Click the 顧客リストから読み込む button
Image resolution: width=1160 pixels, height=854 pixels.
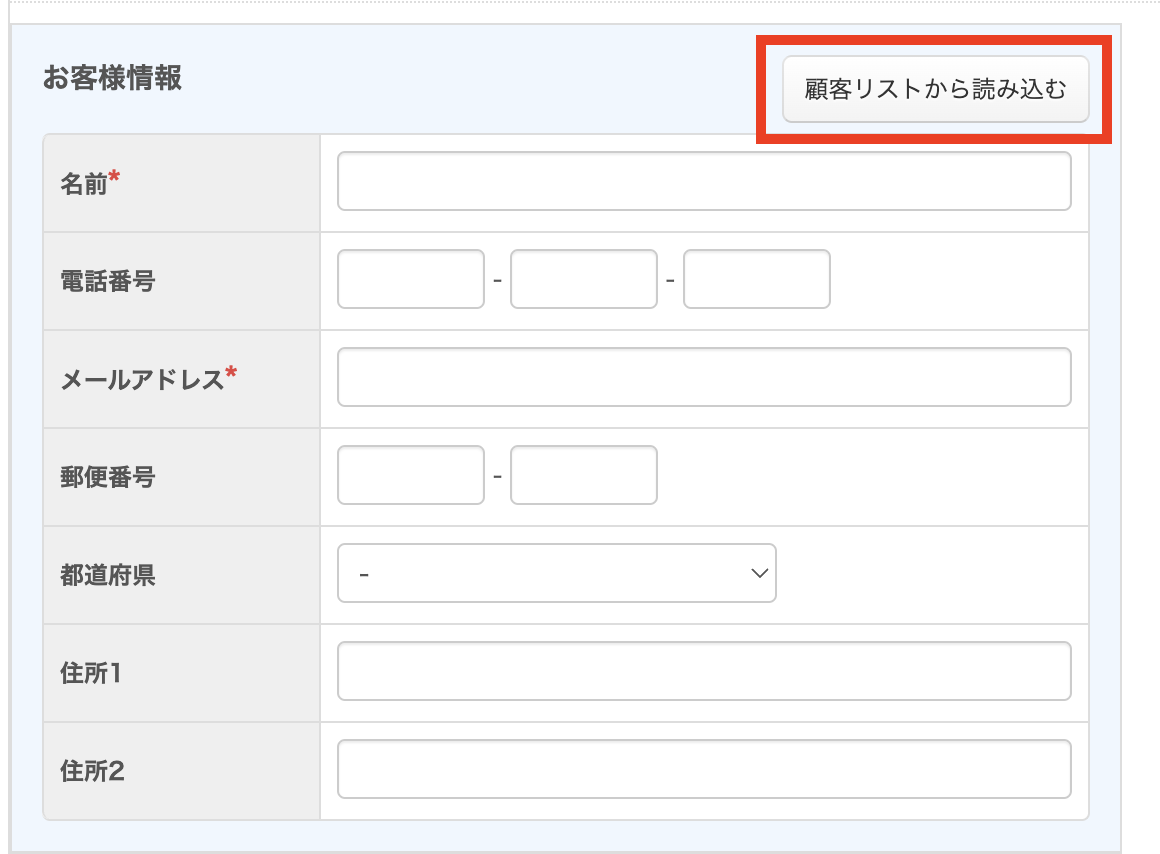[x=935, y=89]
